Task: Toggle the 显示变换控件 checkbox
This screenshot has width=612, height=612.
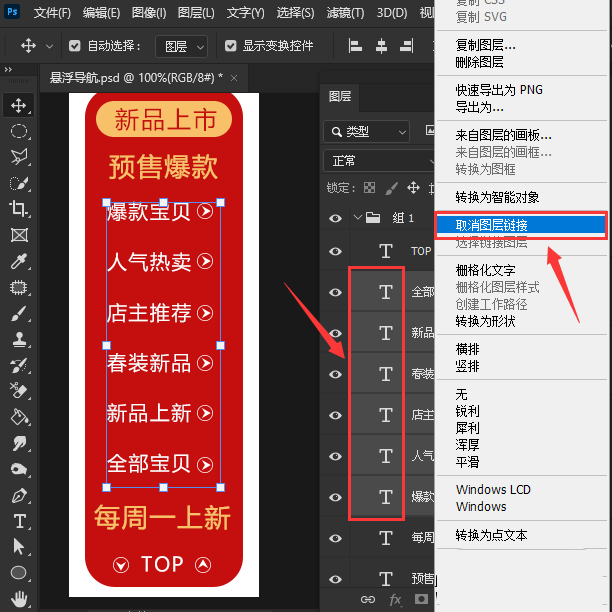Action: [230, 46]
